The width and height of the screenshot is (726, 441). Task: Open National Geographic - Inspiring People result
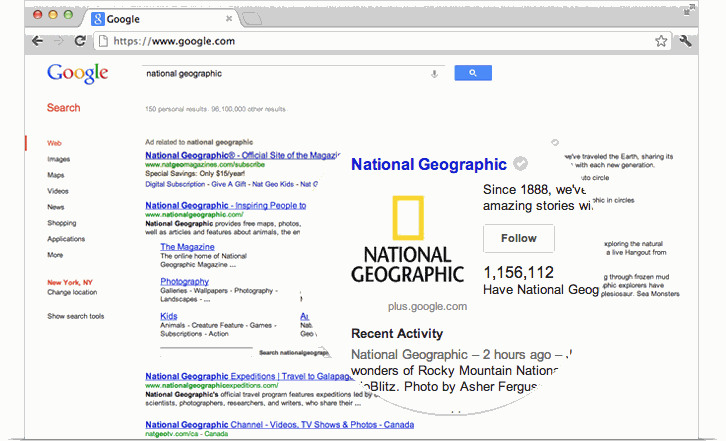click(225, 205)
